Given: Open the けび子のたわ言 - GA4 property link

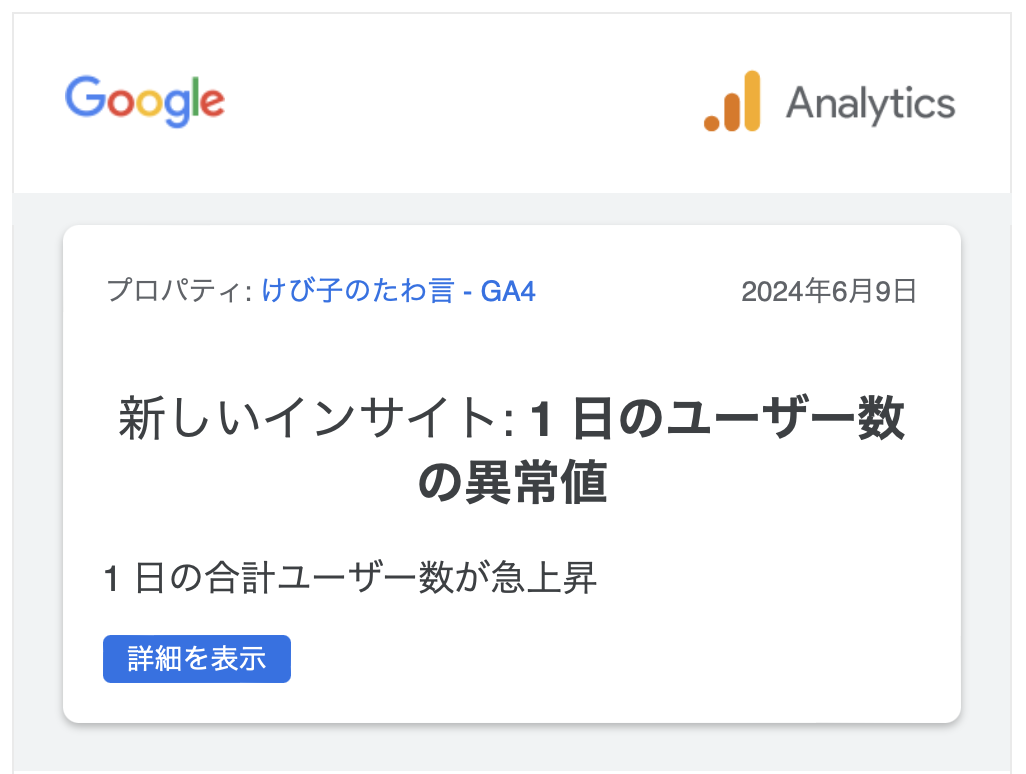Looking at the screenshot, I should coord(399,291).
